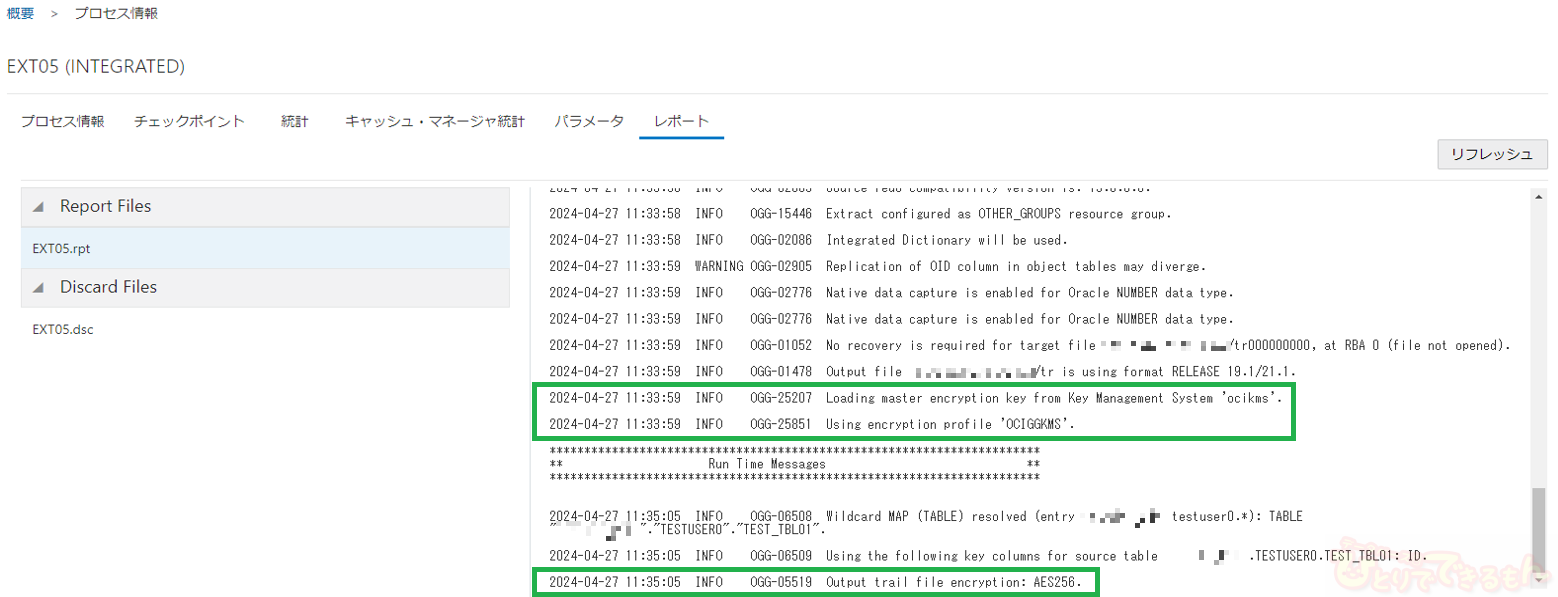
Task: Click the OGG-05519 AES256 encryption log line
Action: click(816, 581)
